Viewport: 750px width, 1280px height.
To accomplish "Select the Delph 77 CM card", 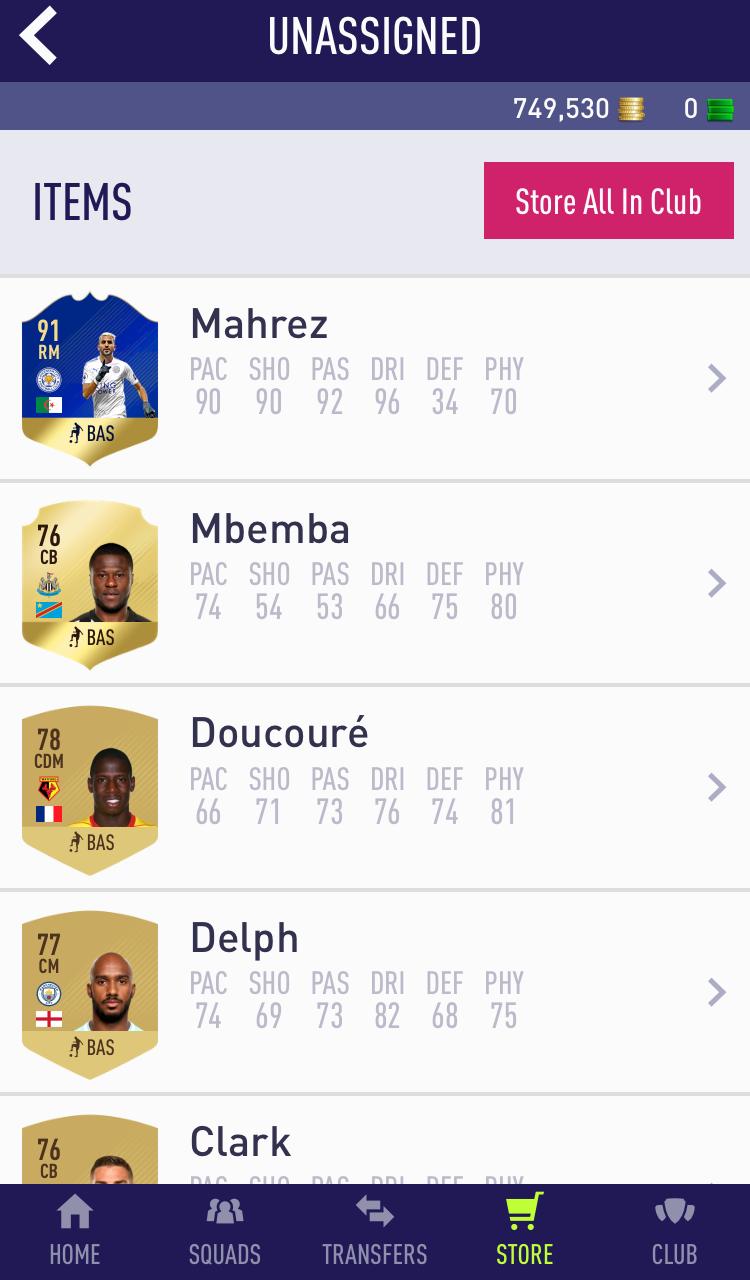I will point(90,993).
